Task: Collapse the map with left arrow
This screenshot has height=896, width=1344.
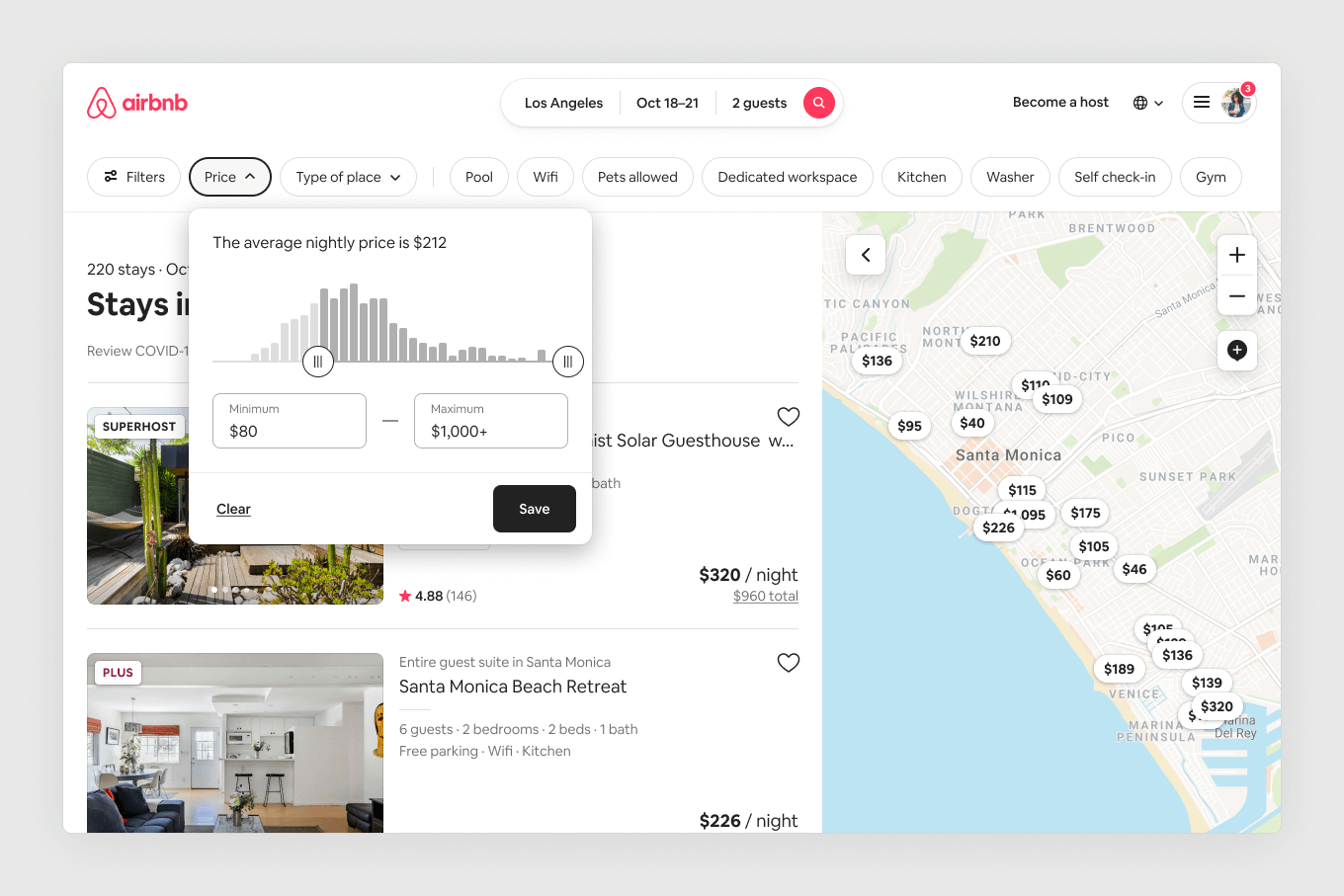Action: [x=866, y=255]
